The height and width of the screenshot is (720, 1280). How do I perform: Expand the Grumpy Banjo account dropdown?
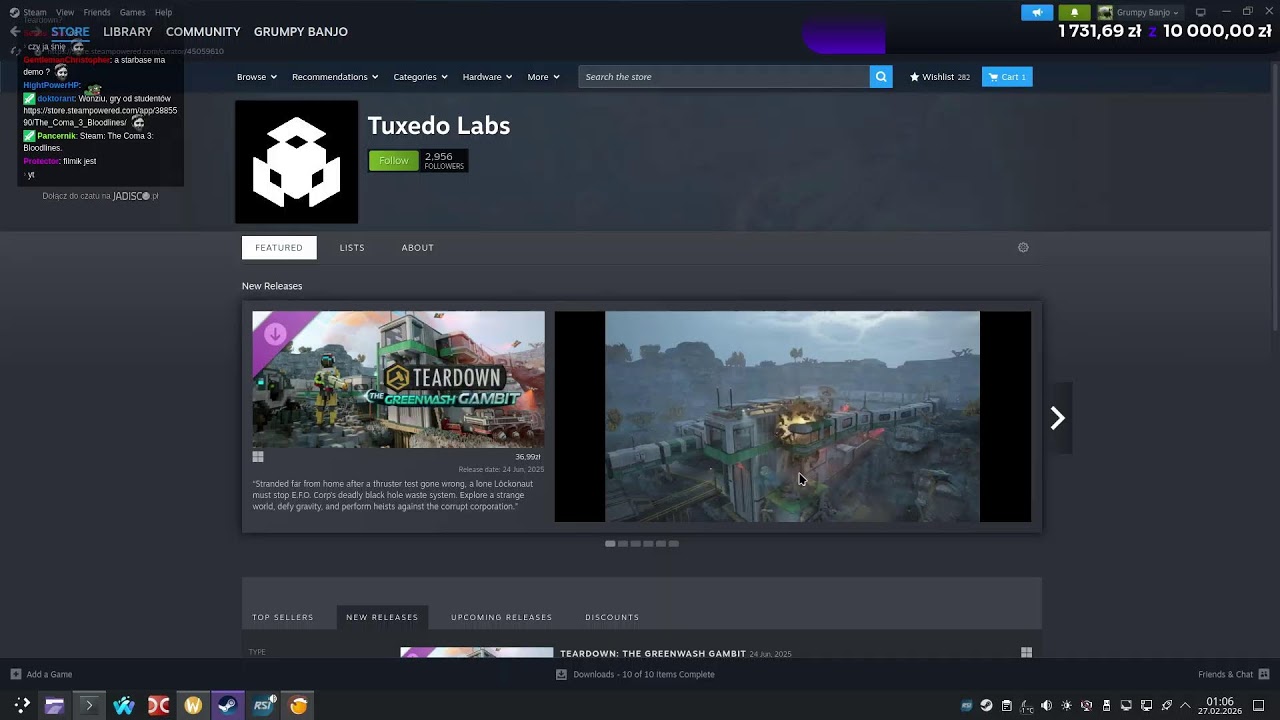point(1147,12)
